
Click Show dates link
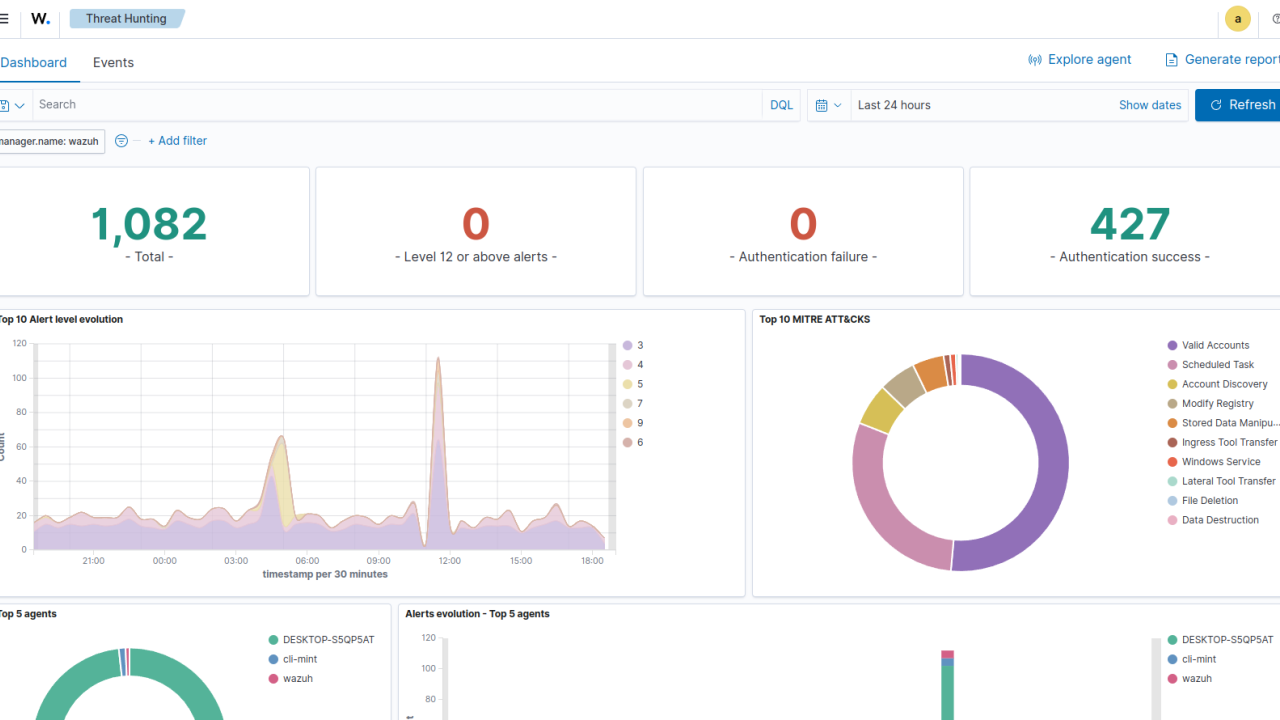point(1150,105)
